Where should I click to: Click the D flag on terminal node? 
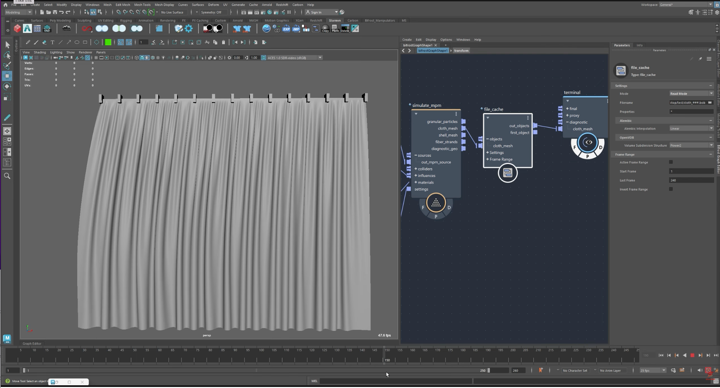[x=600, y=148]
